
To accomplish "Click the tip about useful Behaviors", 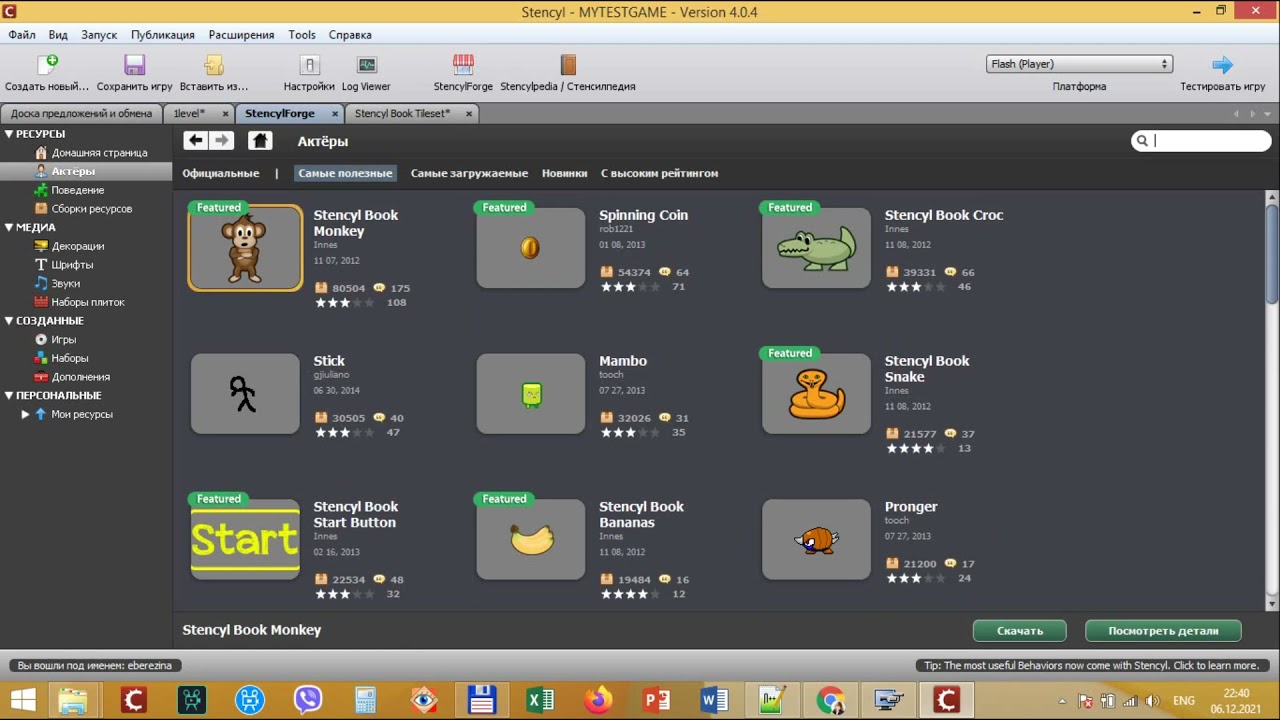I will pyautogui.click(x=1091, y=666).
